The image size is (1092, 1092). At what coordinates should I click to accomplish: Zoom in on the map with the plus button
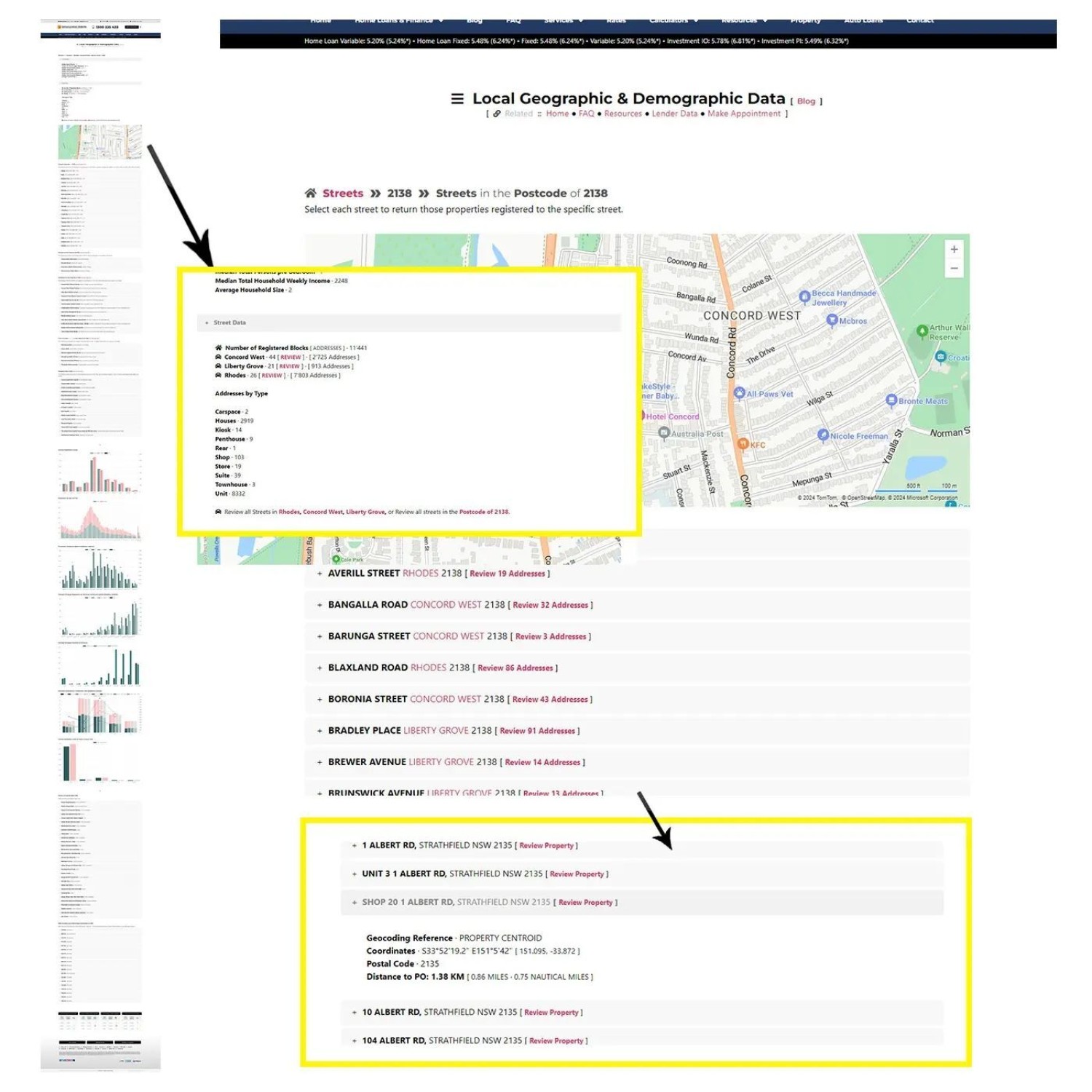coord(954,250)
